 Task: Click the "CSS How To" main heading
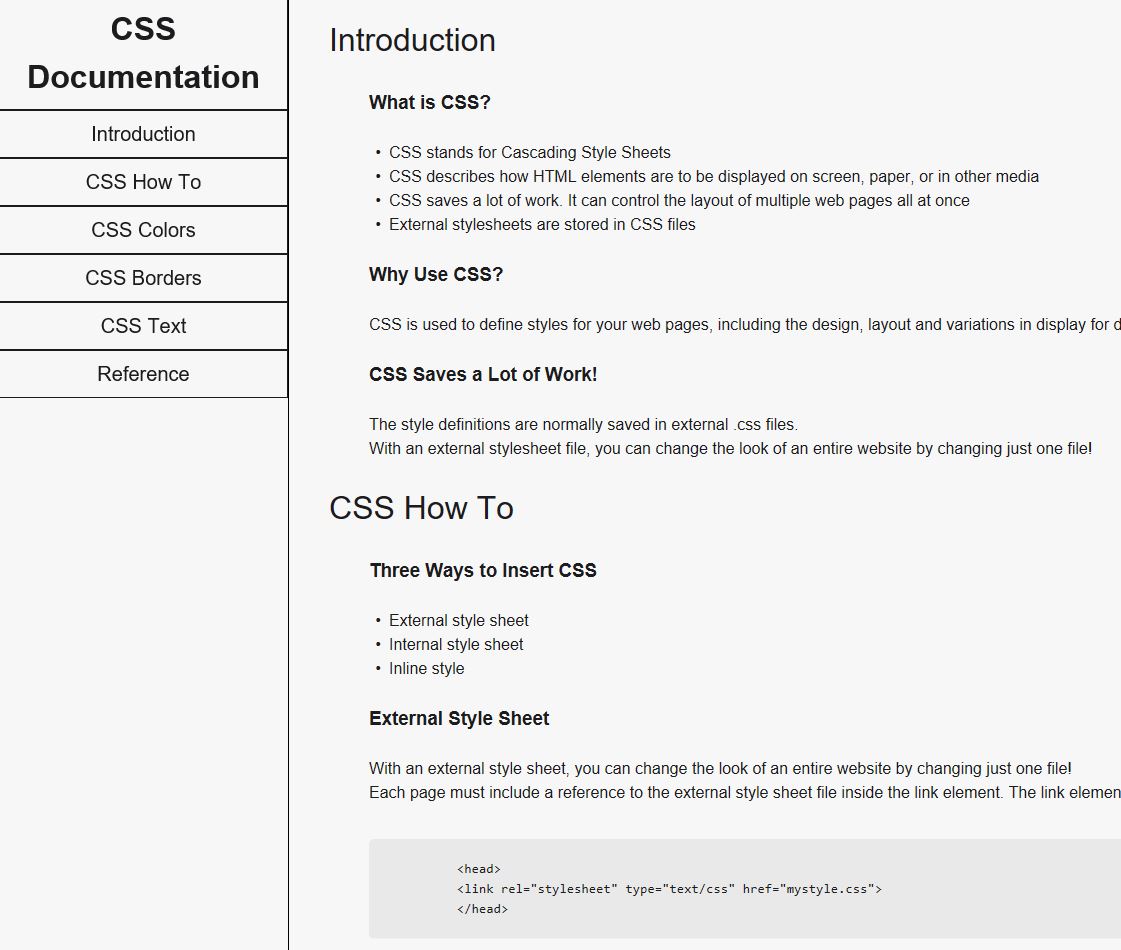tap(421, 508)
